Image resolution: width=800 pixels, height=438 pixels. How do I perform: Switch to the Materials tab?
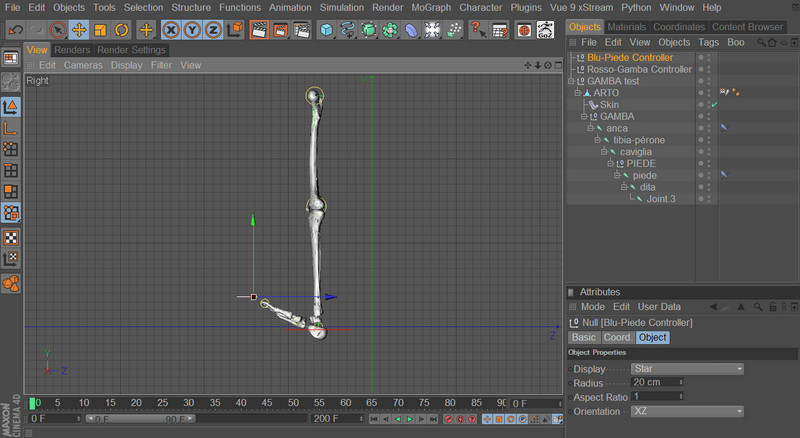[x=628, y=27]
